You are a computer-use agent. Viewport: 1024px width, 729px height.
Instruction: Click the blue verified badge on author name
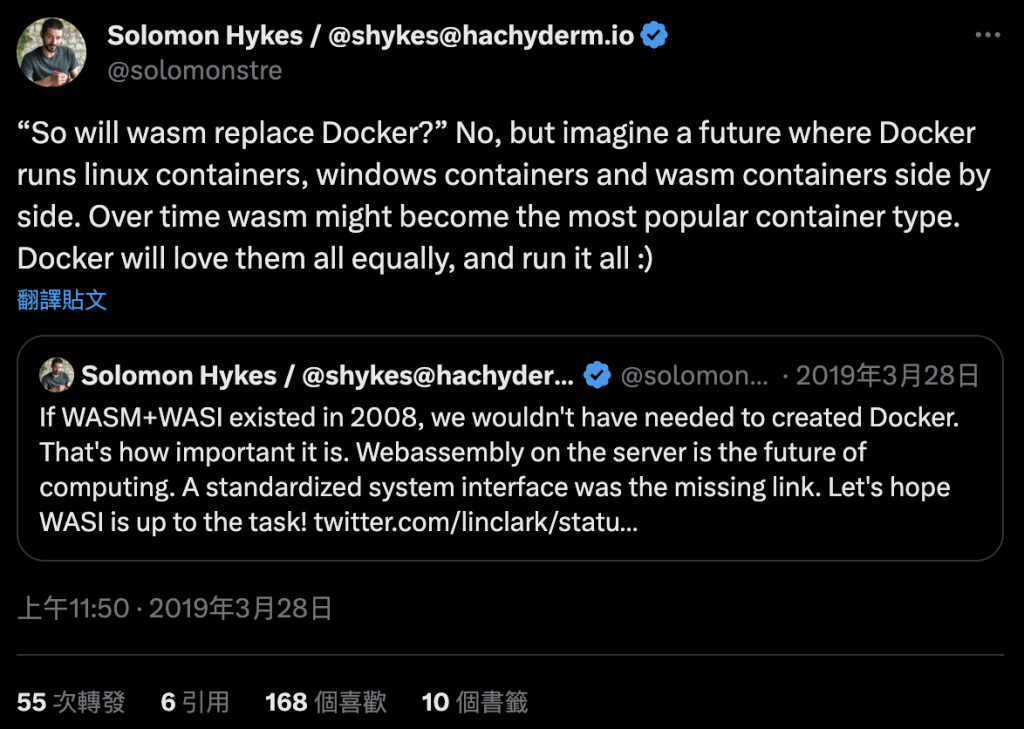pos(655,36)
